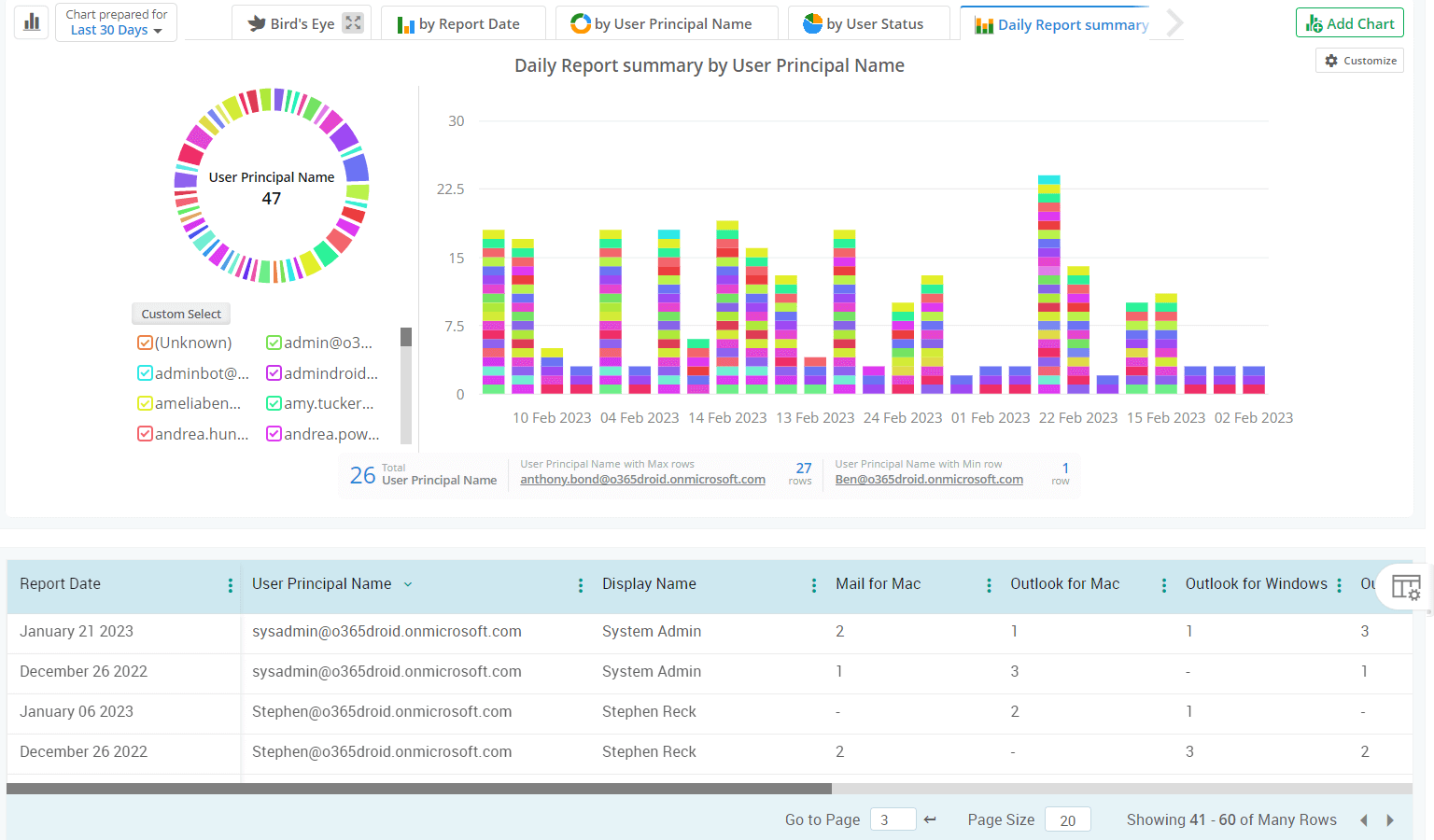Open the three-dot menu on Mail for Mac column
The image size is (1434, 840).
(989, 584)
